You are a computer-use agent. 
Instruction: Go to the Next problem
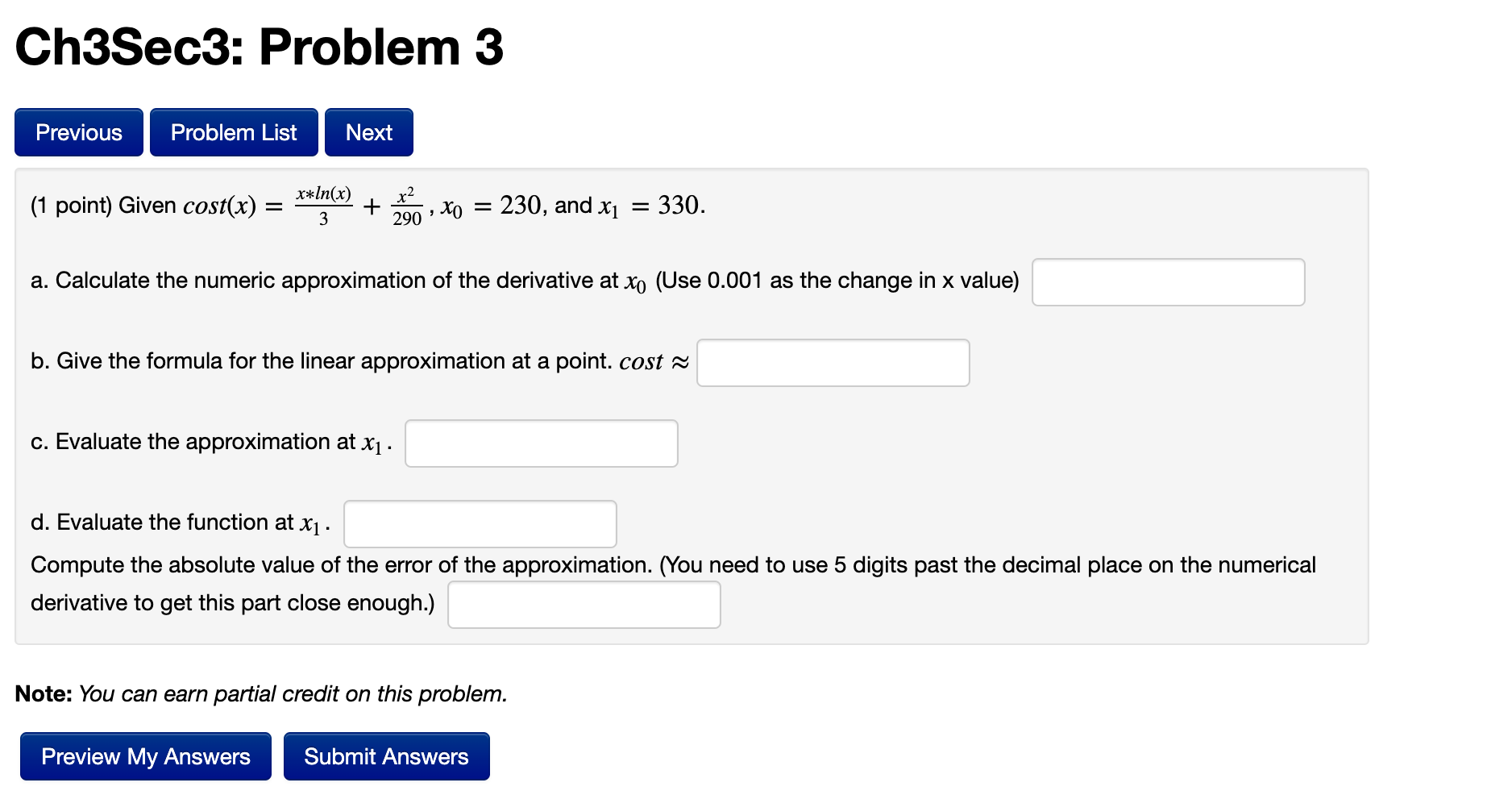pos(368,131)
